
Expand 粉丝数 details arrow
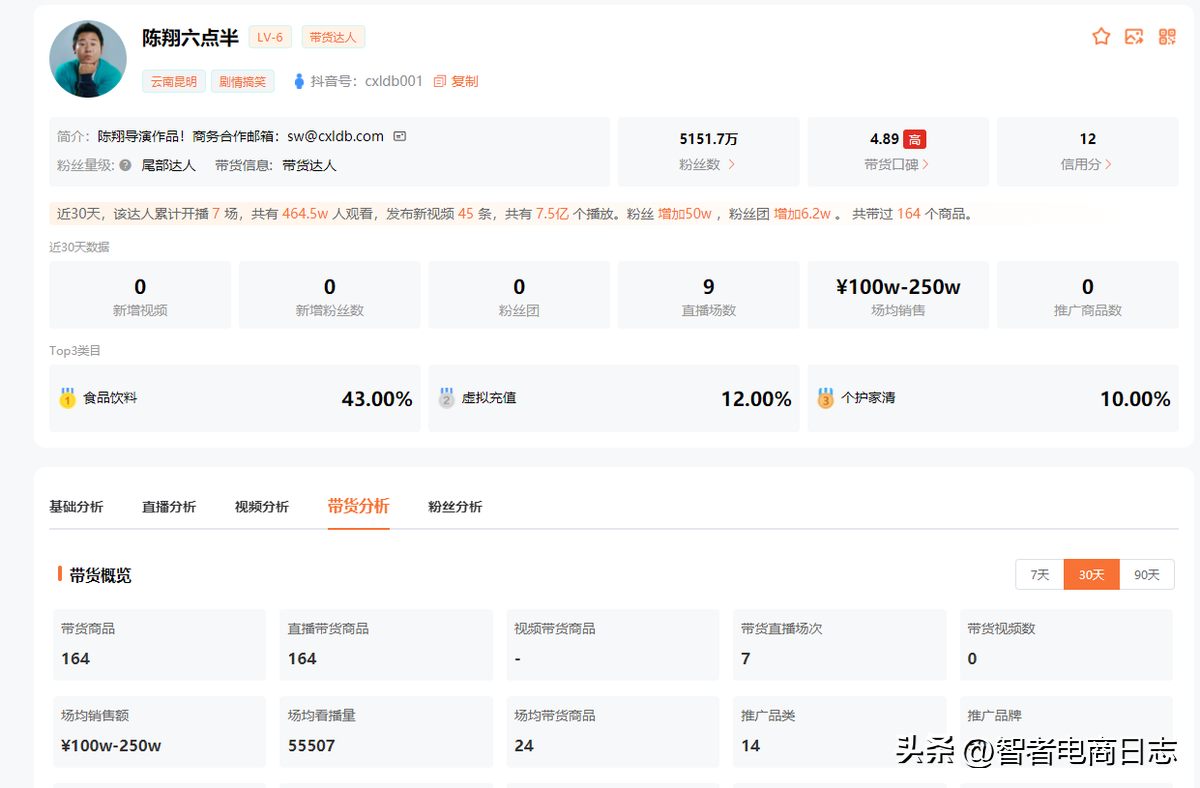(x=732, y=164)
